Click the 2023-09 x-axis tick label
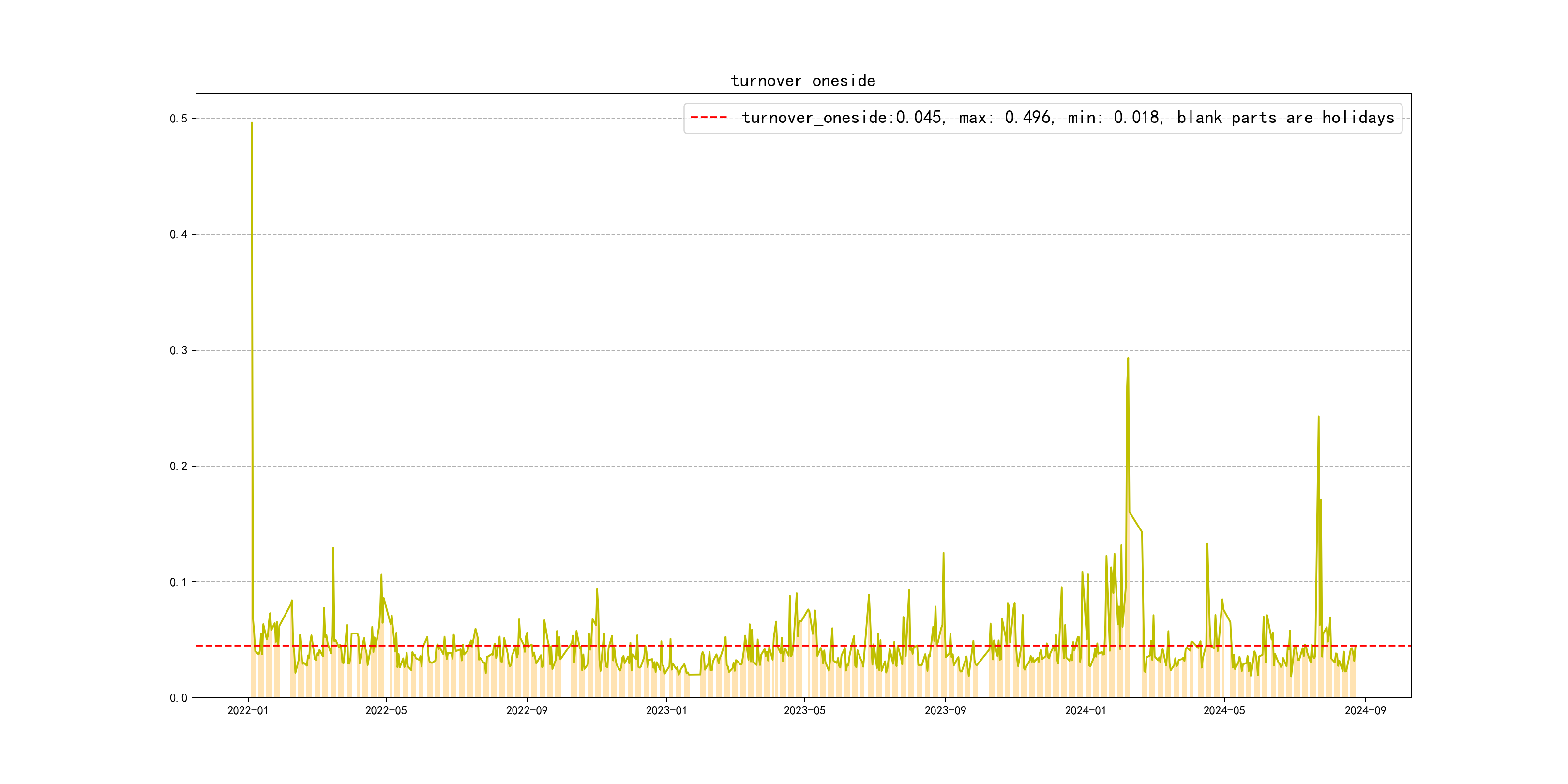Screen dimensions: 1568x784 tap(945, 711)
